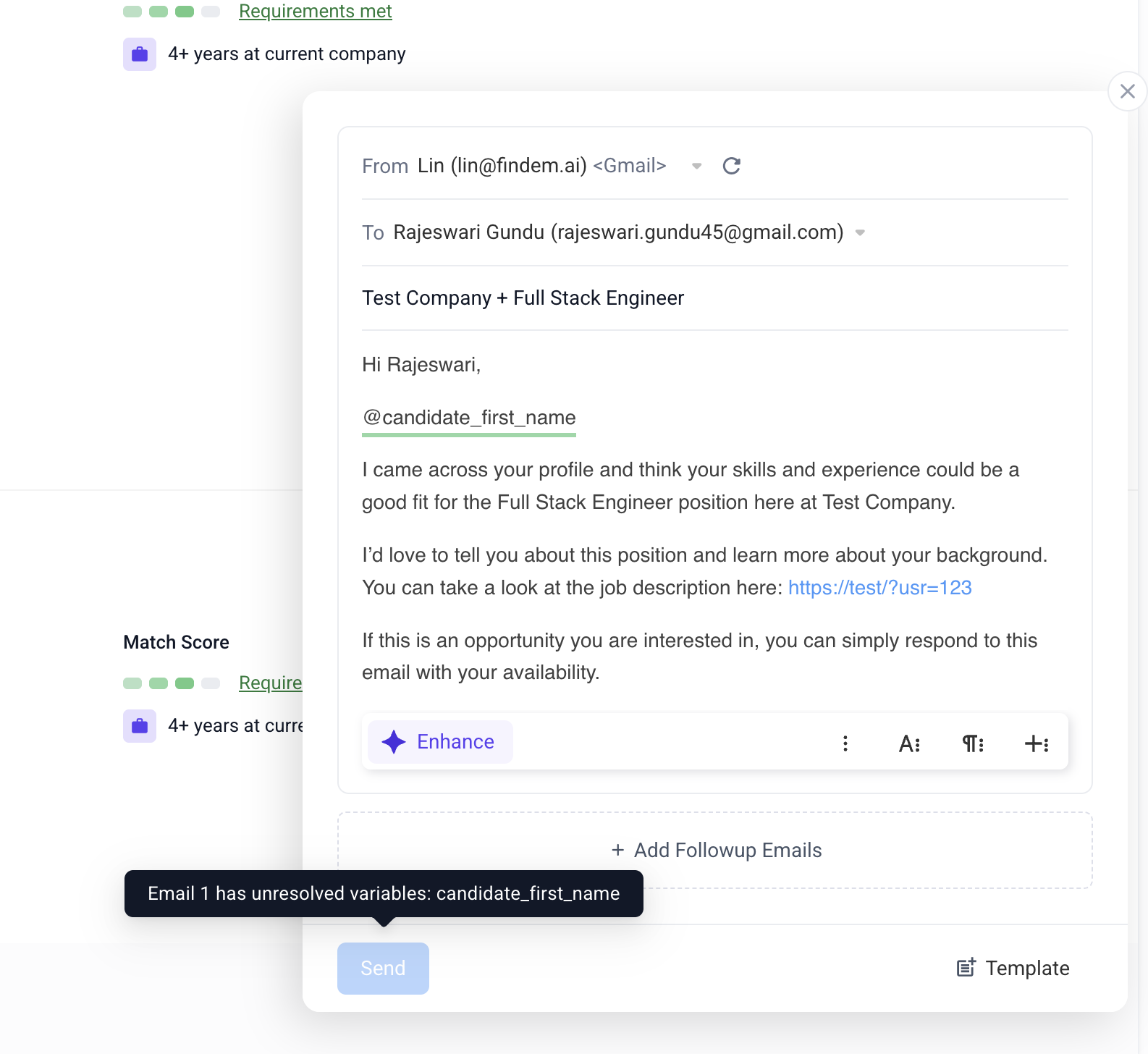Open the From sender dropdown arrow
1148x1054 pixels.
[696, 166]
